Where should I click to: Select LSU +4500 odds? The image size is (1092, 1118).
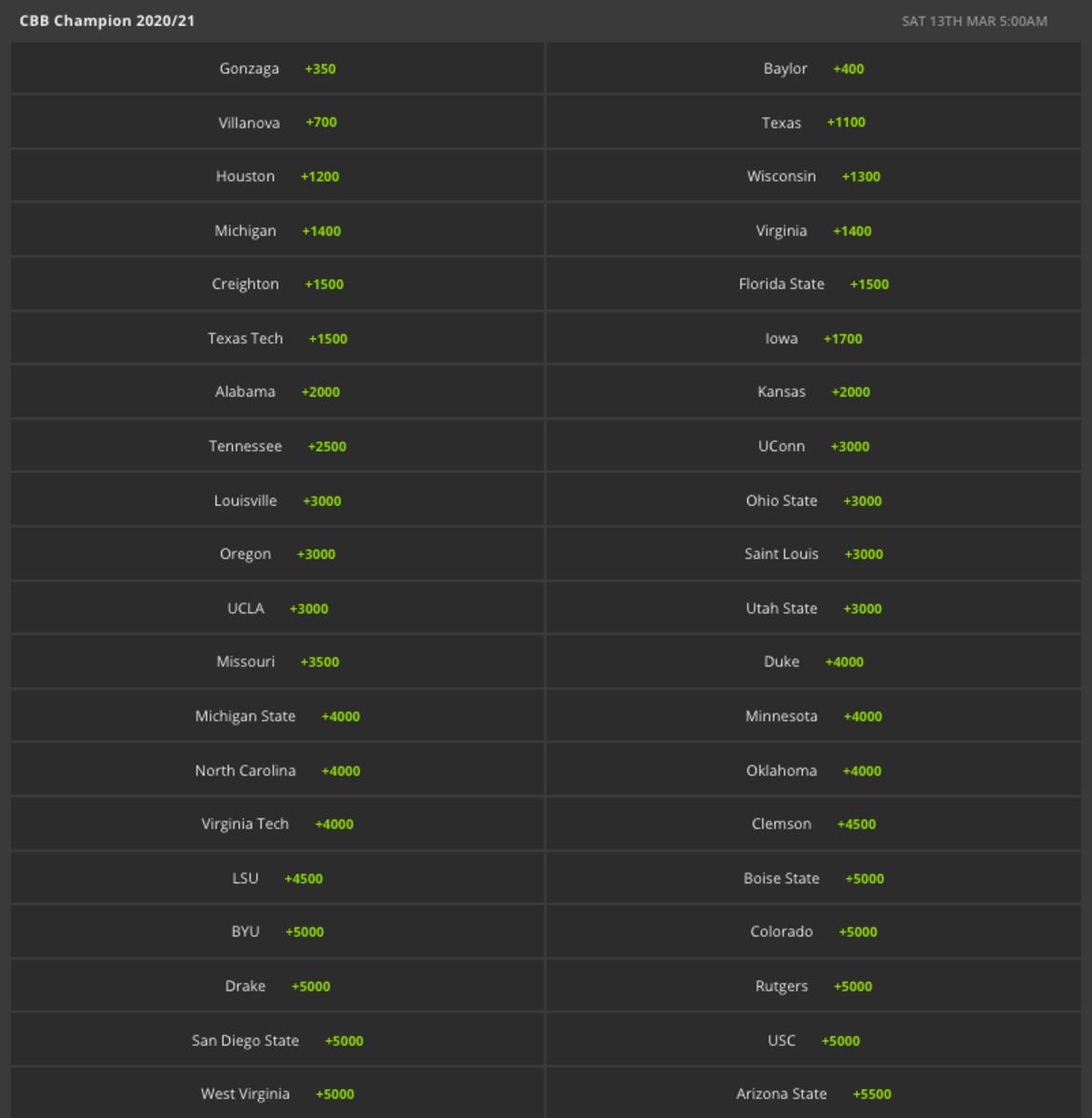278,879
